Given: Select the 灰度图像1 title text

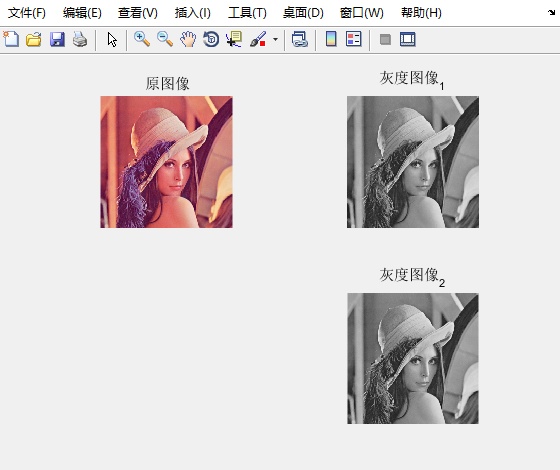Looking at the screenshot, I should tap(412, 80).
